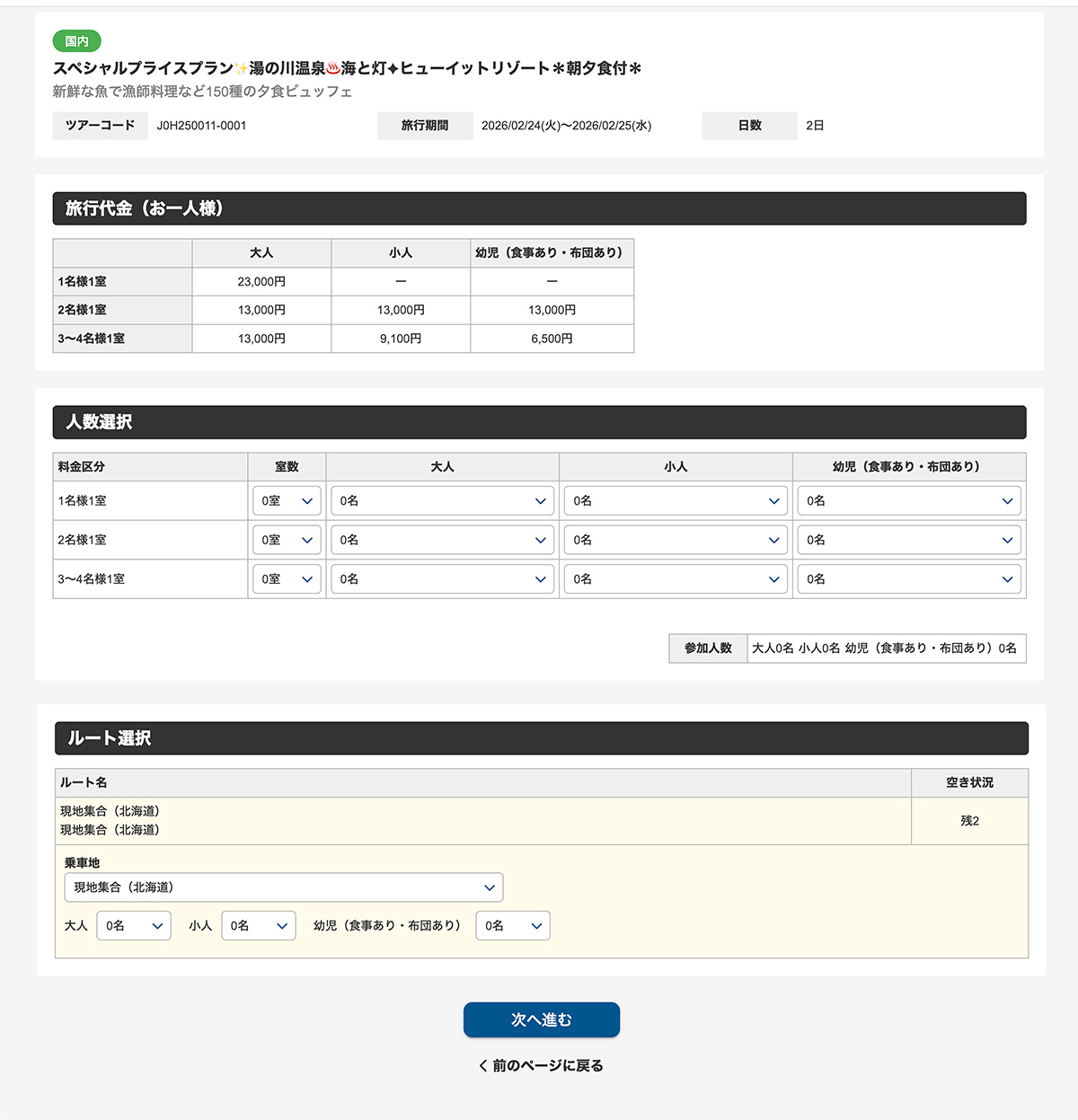The image size is (1078, 1120).
Task: Open the 室数 dropdown for 2名様1室
Action: [286, 539]
